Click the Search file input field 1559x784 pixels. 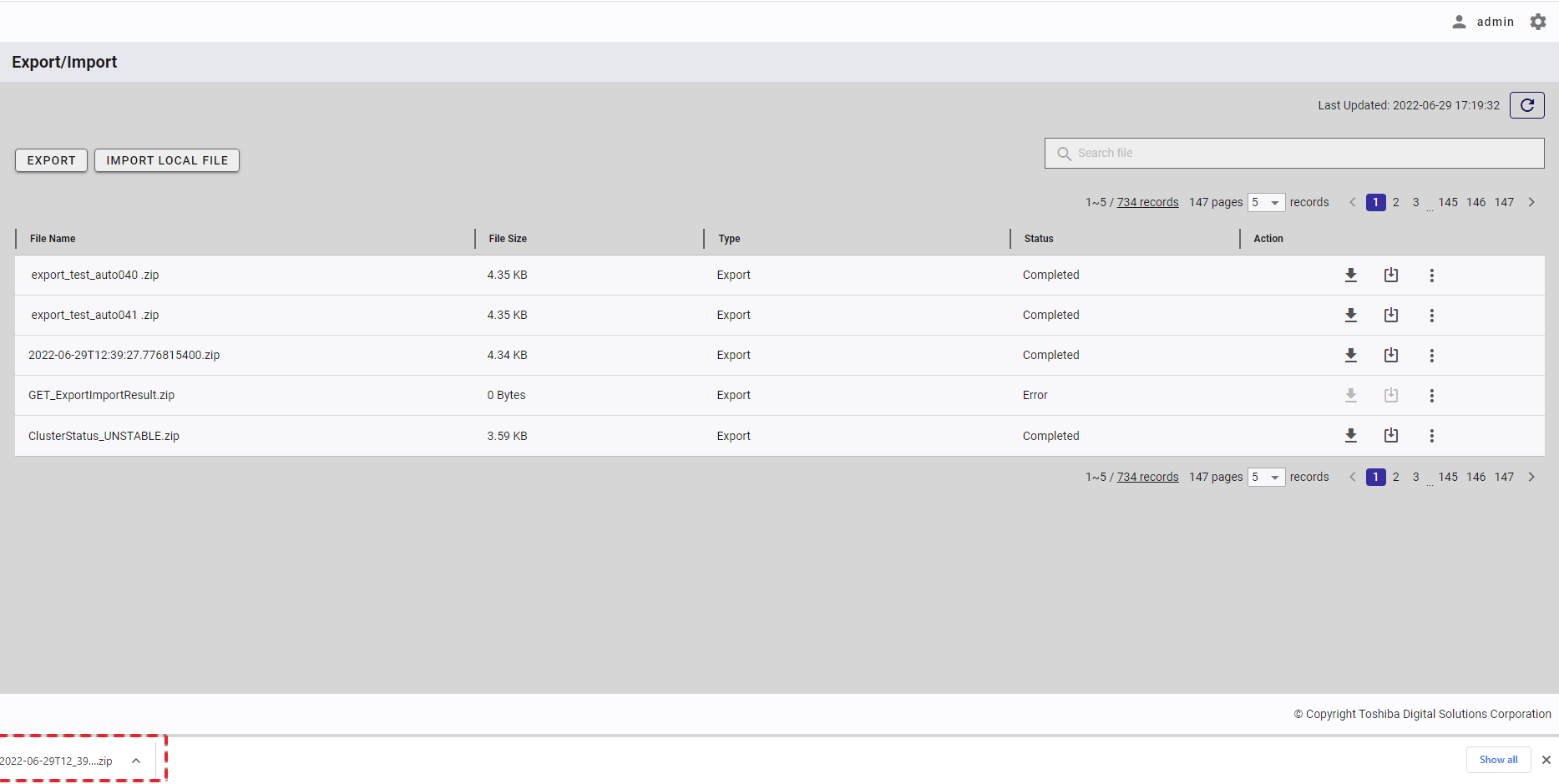click(x=1294, y=153)
